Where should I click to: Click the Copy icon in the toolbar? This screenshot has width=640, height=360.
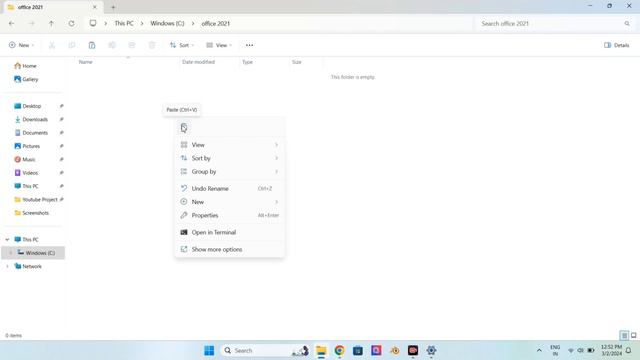pos(72,45)
